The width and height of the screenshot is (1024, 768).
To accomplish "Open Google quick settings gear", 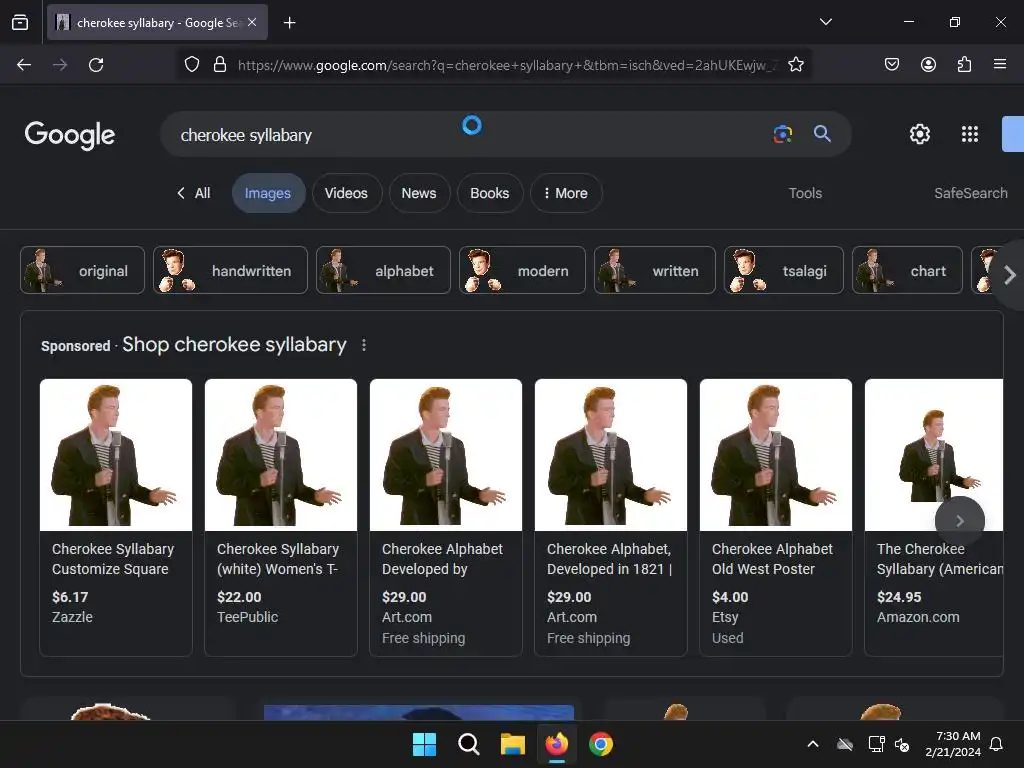I will pyautogui.click(x=920, y=134).
